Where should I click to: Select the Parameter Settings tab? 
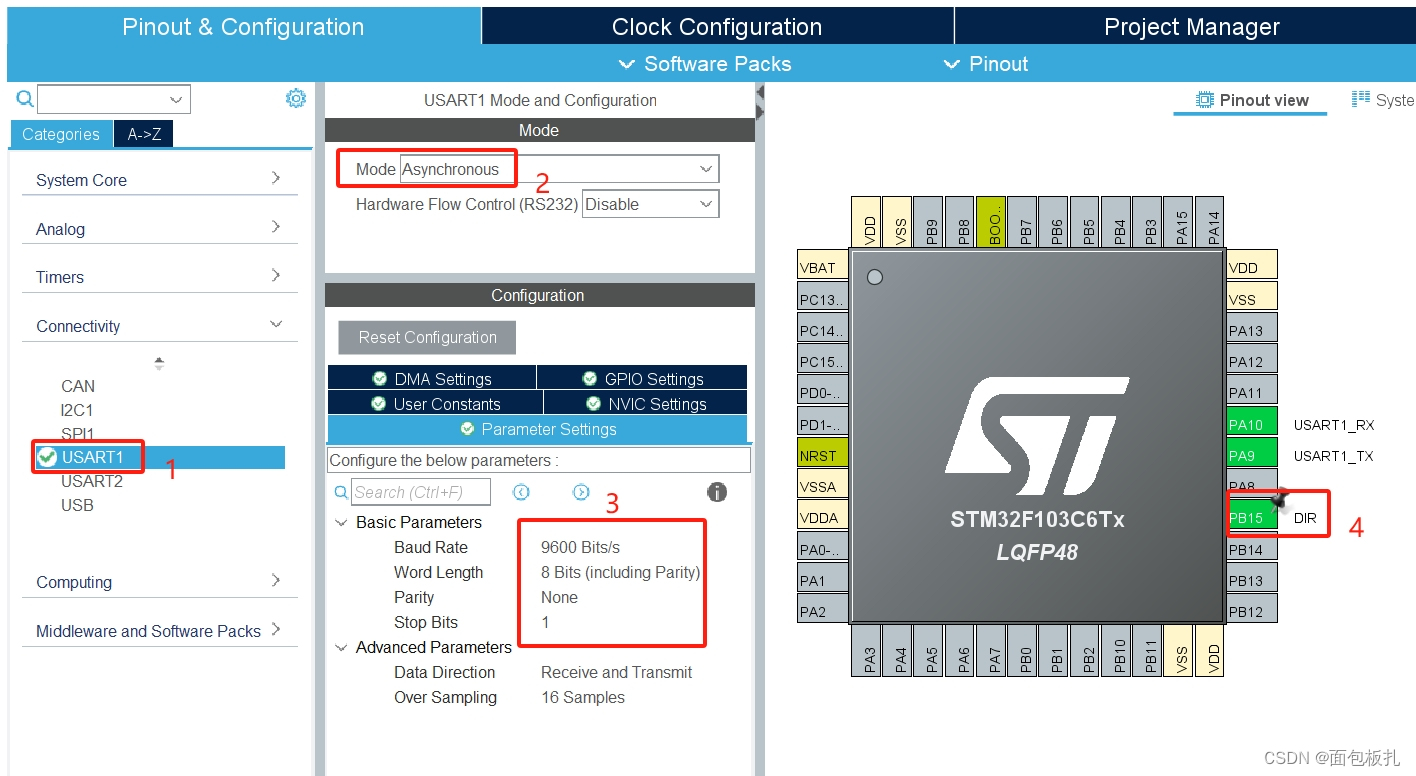click(x=537, y=429)
